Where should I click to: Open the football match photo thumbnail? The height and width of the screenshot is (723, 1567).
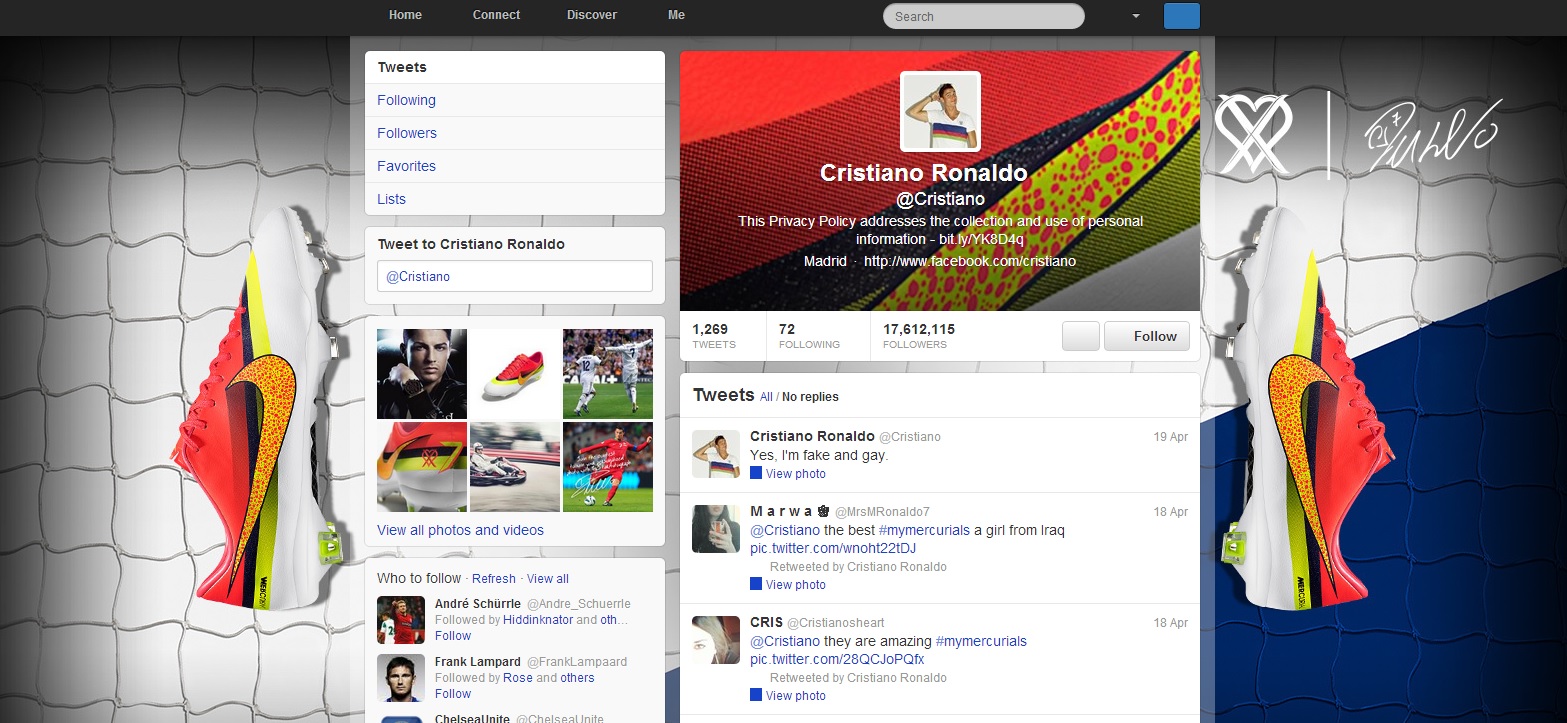608,373
